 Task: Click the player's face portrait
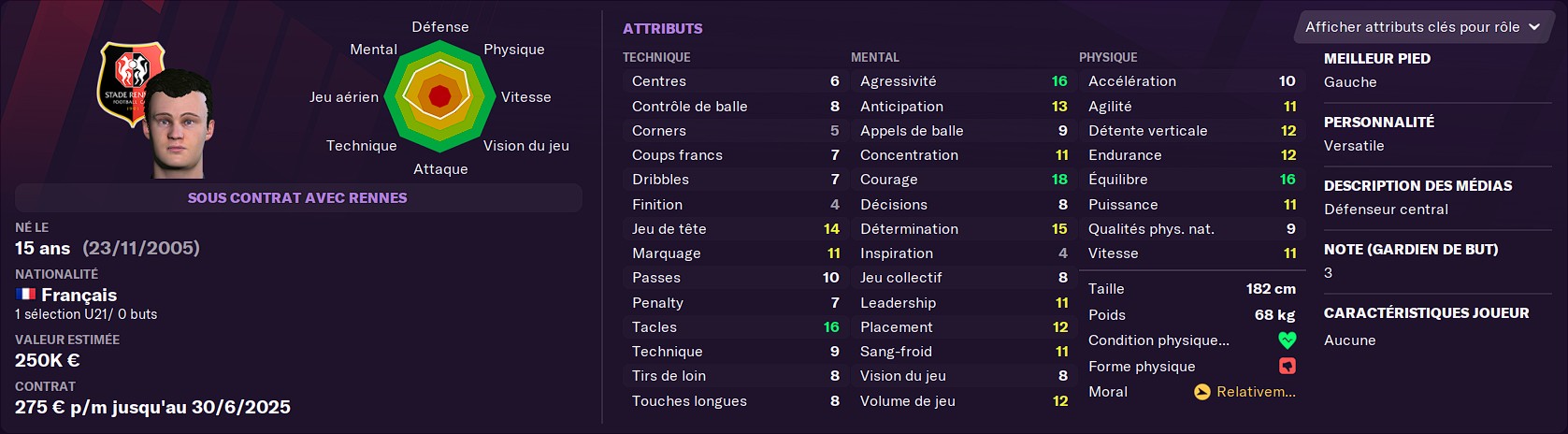178,123
